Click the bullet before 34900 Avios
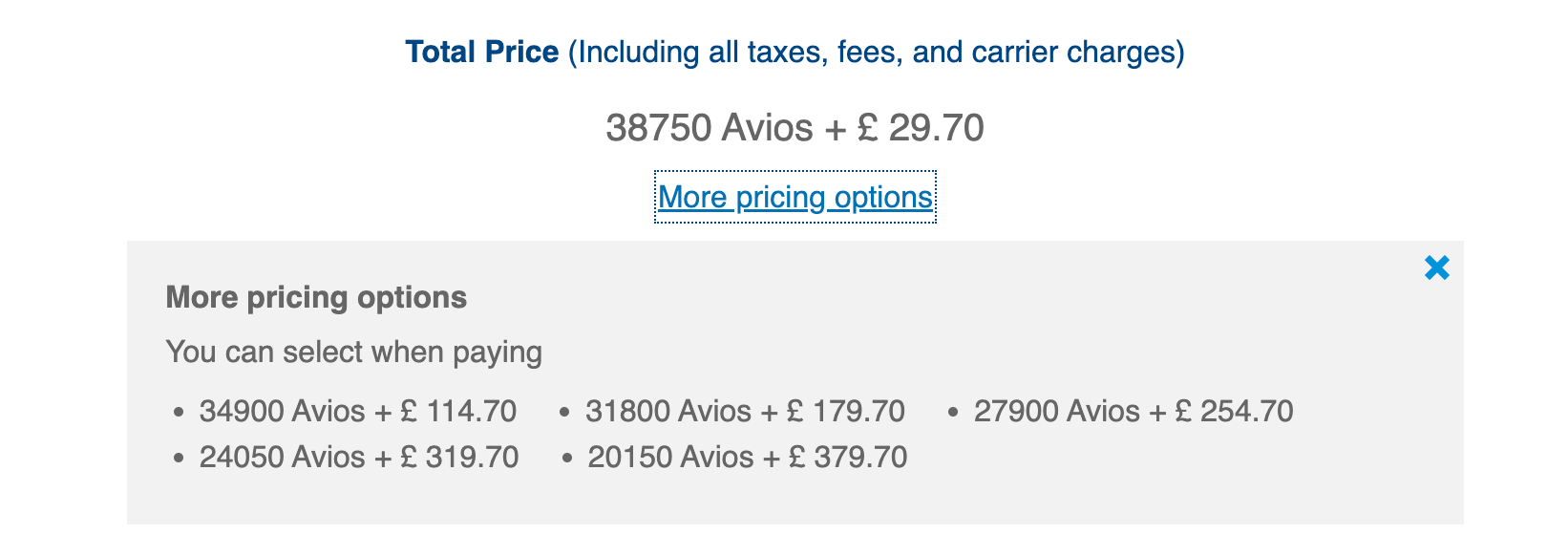The height and width of the screenshot is (556, 1568). (179, 413)
